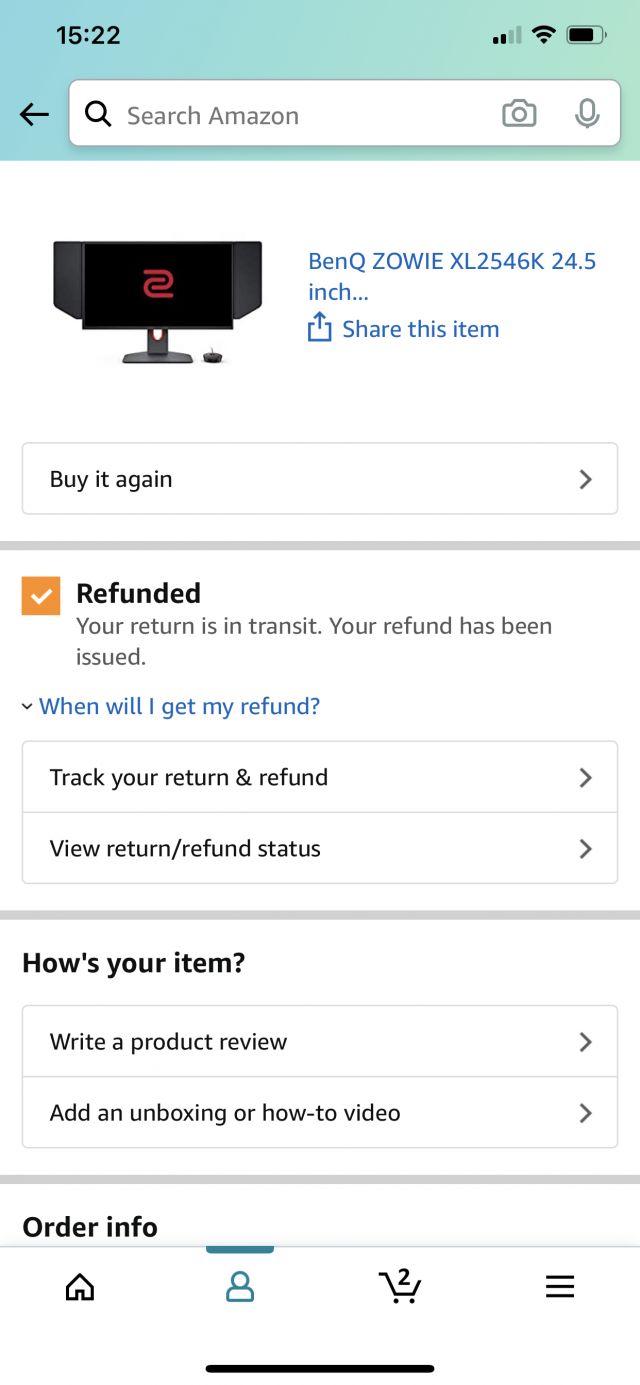Click chevron on Buy it again row
This screenshot has height=1385, width=640.
586,479
